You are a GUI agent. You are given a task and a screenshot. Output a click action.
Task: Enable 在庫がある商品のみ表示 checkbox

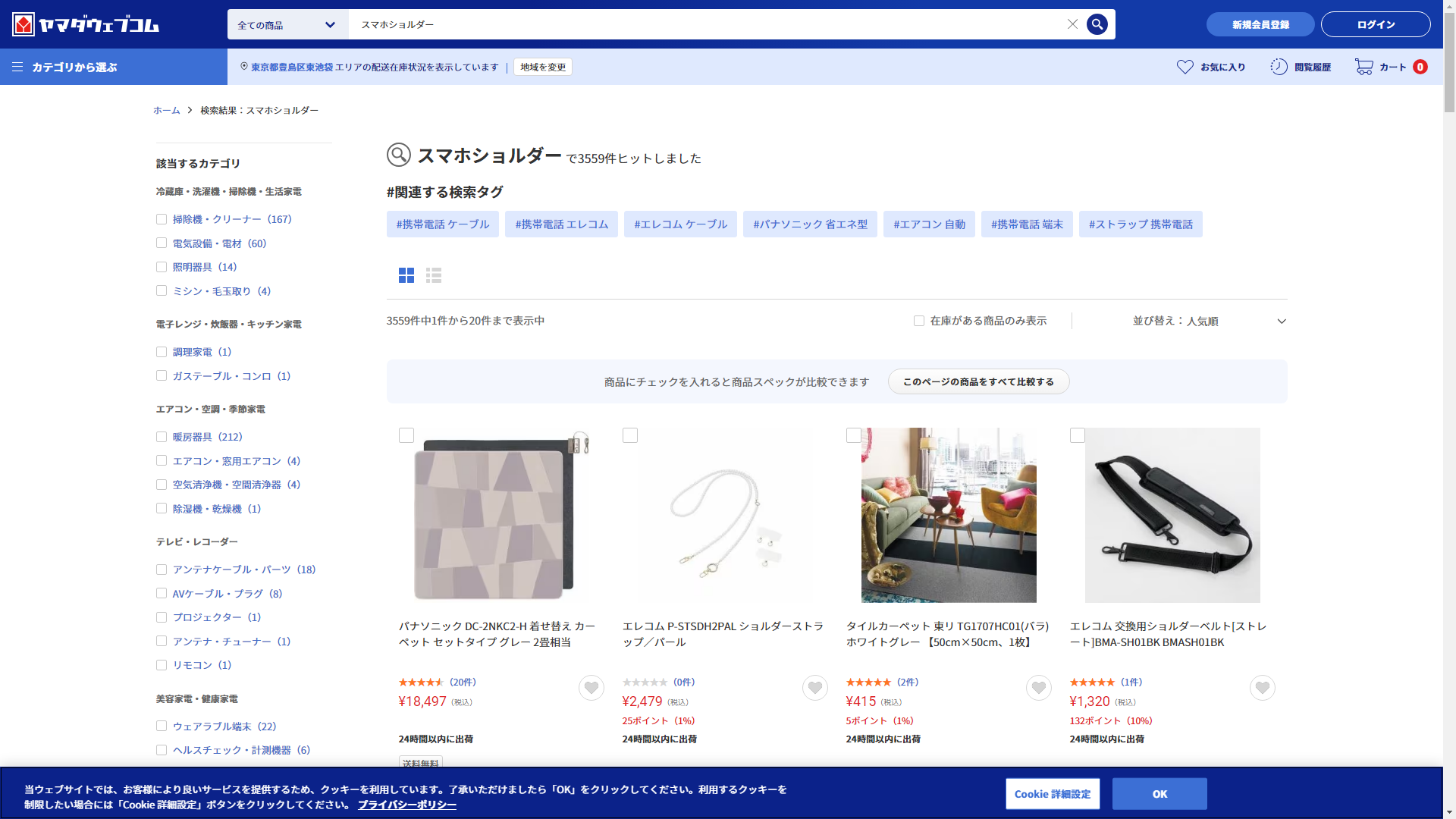point(919,321)
